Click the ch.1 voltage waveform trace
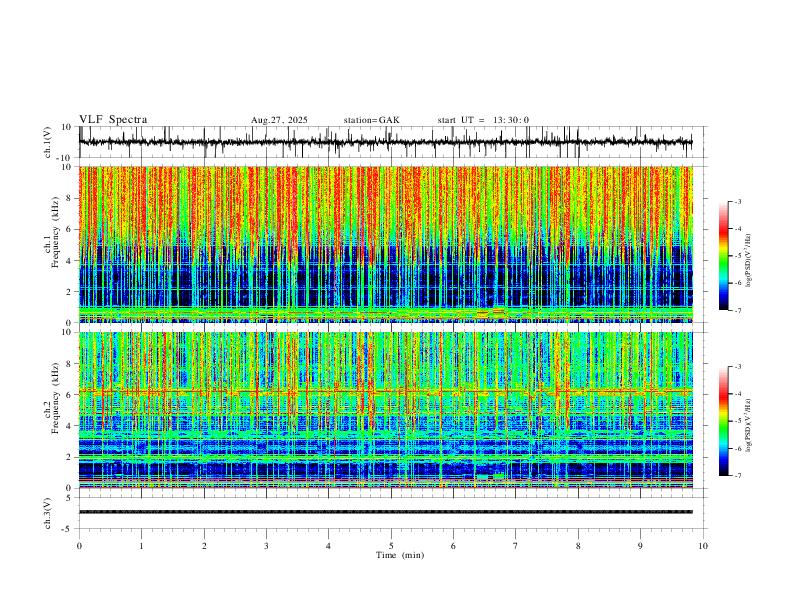Viewport: 792px width, 612px height. click(385, 142)
